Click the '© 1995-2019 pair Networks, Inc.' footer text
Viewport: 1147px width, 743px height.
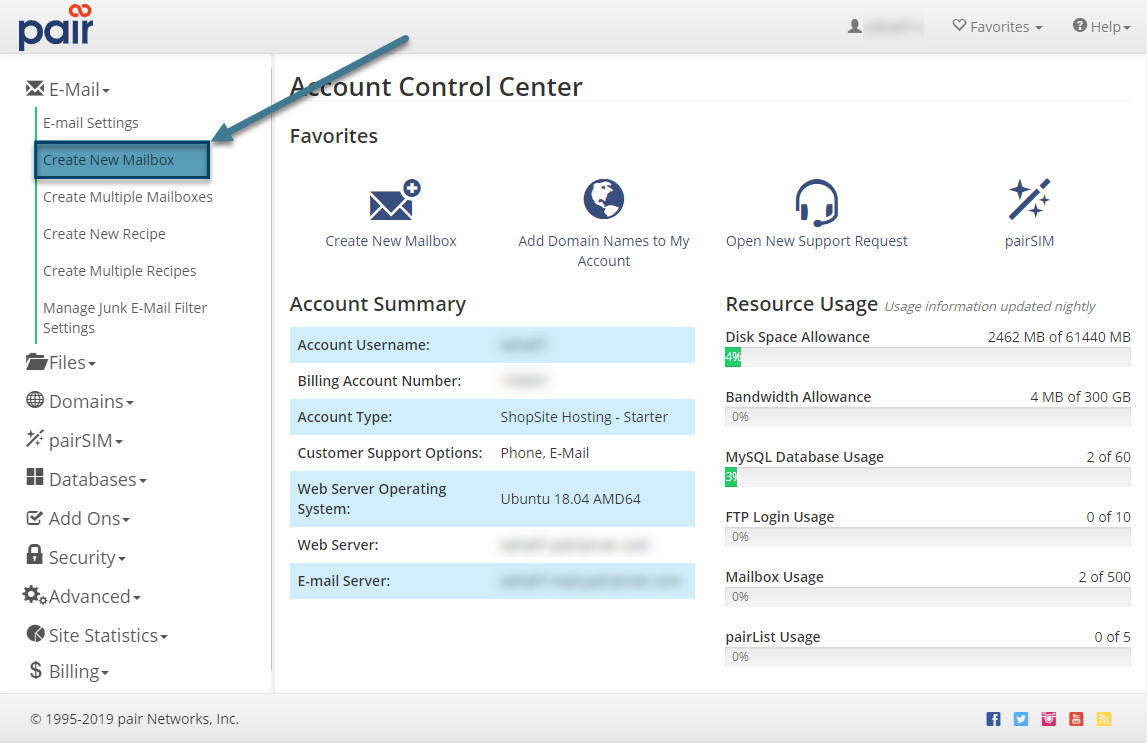click(x=135, y=719)
